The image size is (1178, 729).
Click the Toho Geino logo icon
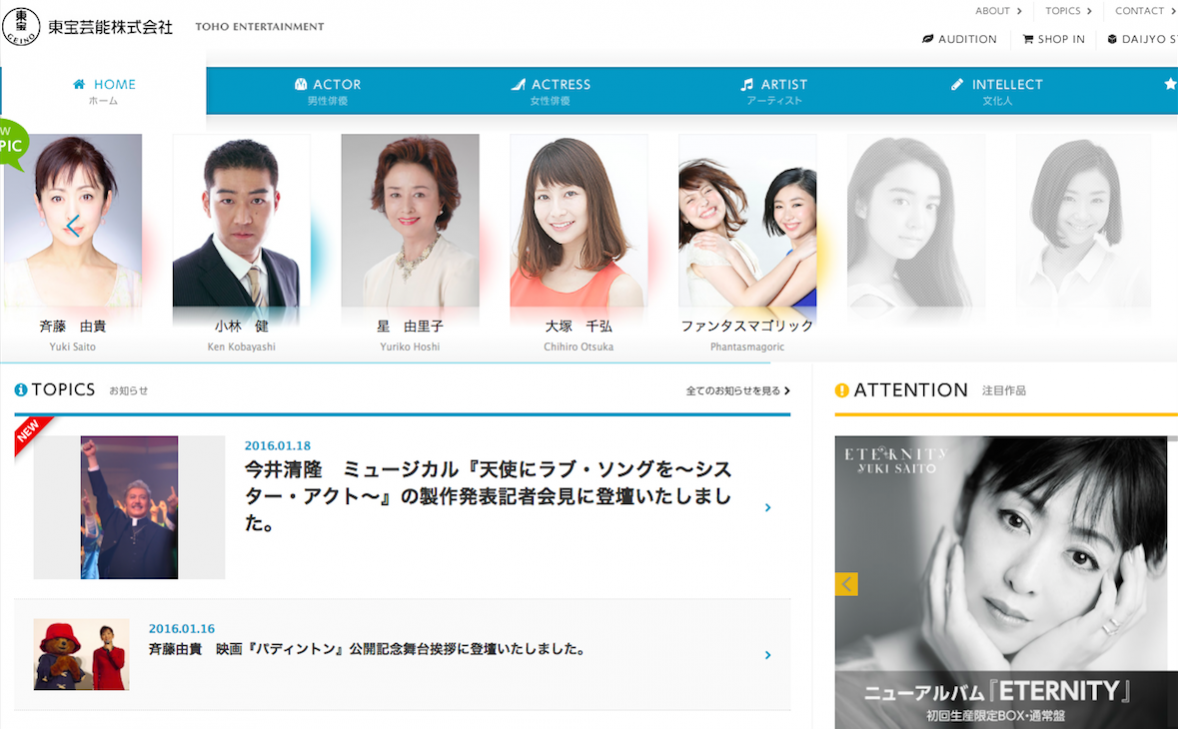[21, 27]
